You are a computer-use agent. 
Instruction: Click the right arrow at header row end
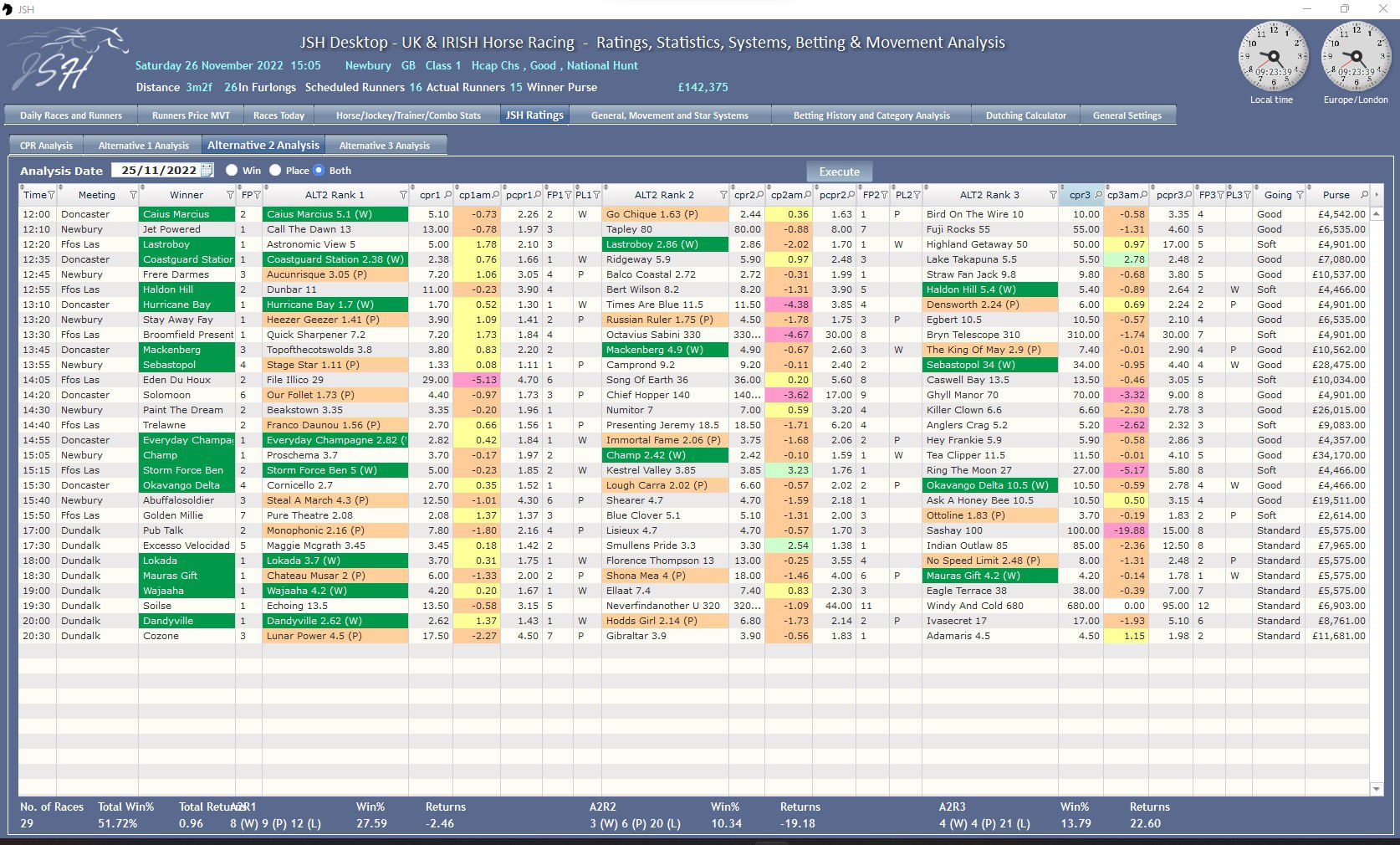[x=1377, y=195]
